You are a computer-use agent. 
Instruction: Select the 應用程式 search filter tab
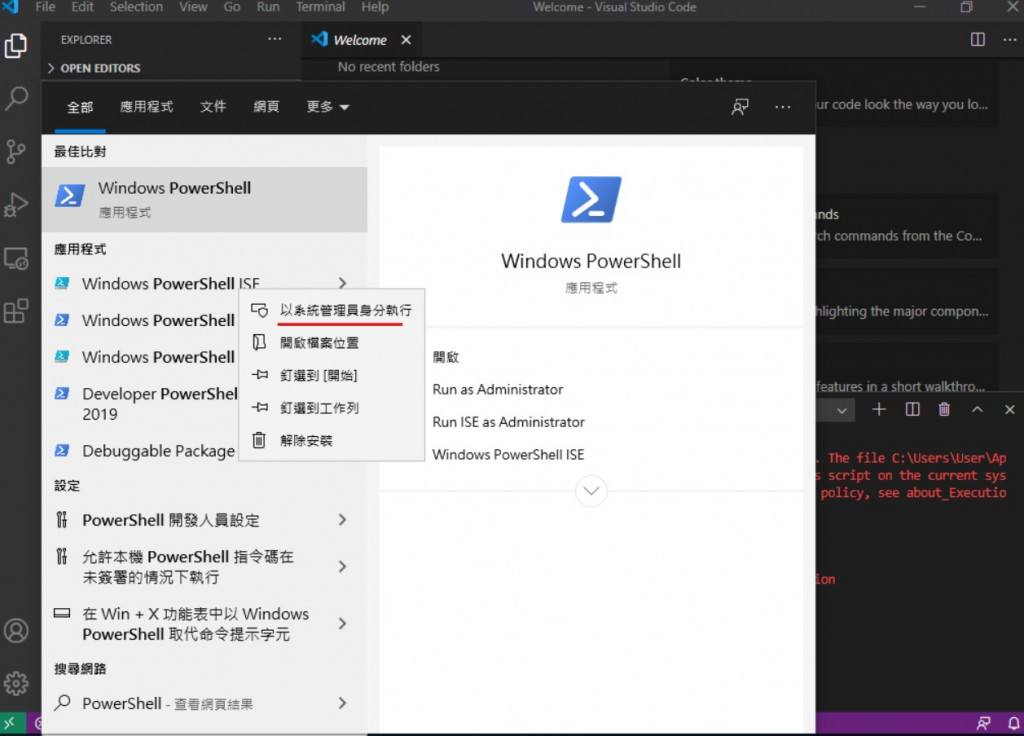point(146,106)
